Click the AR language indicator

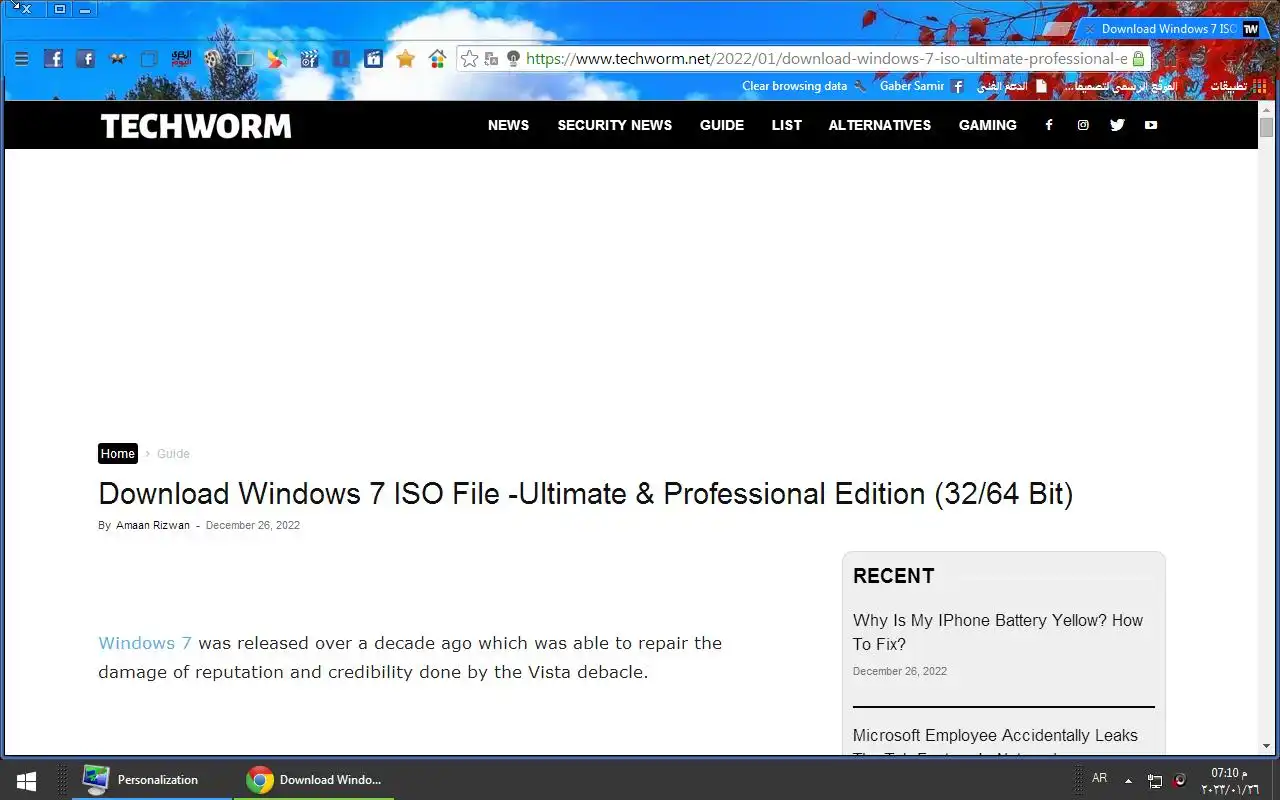(x=1100, y=779)
